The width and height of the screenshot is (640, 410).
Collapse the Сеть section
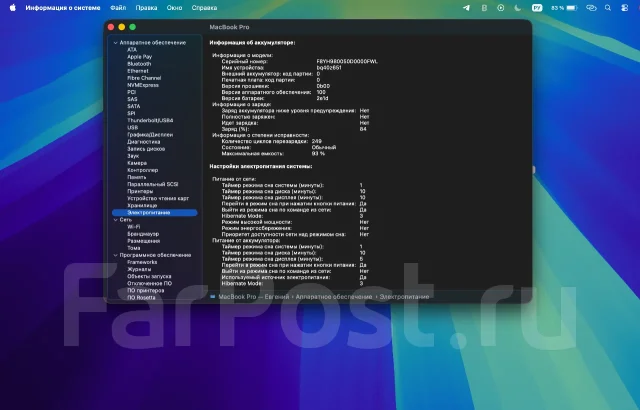click(x=116, y=220)
